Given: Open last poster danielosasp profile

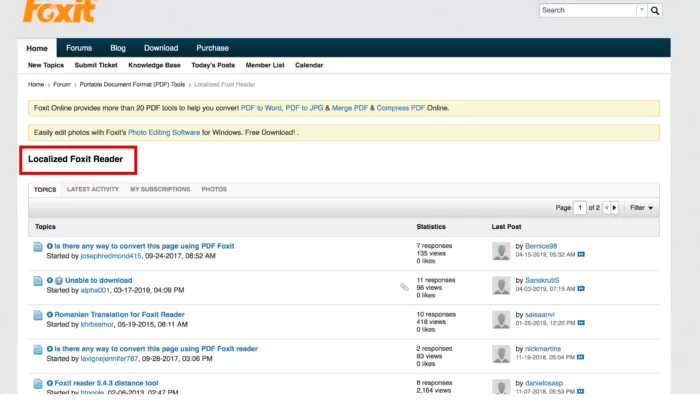Looking at the screenshot, I should click(x=544, y=383).
